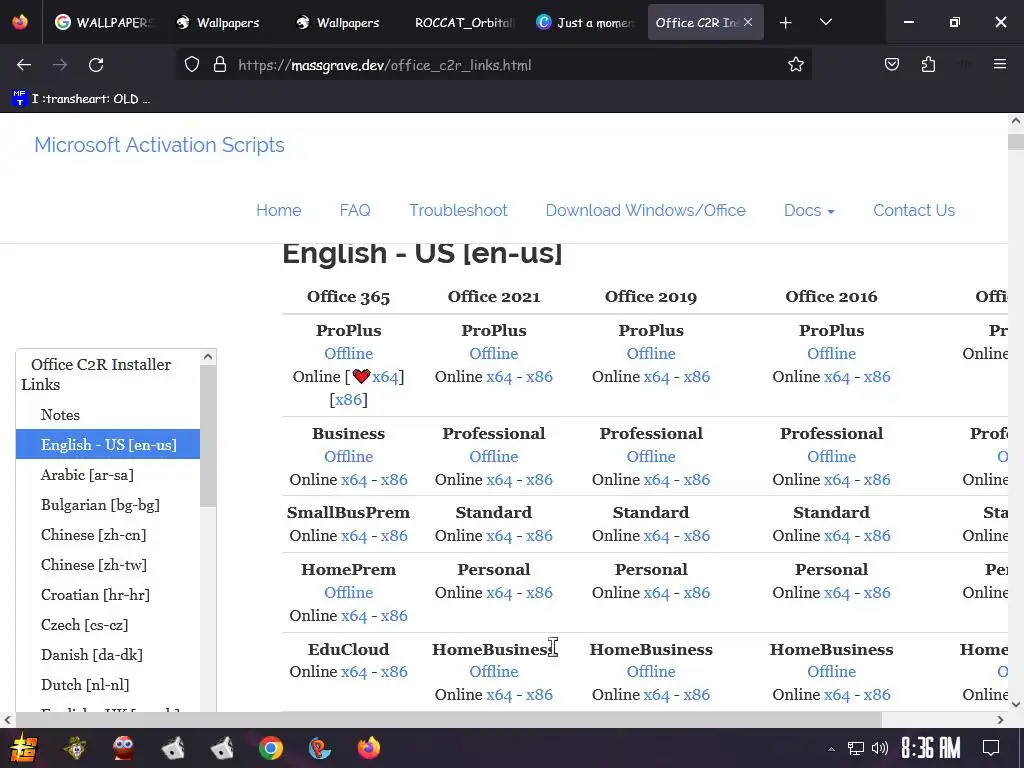Click x86 for Office 2016 ProPlus Online

pos(877,377)
